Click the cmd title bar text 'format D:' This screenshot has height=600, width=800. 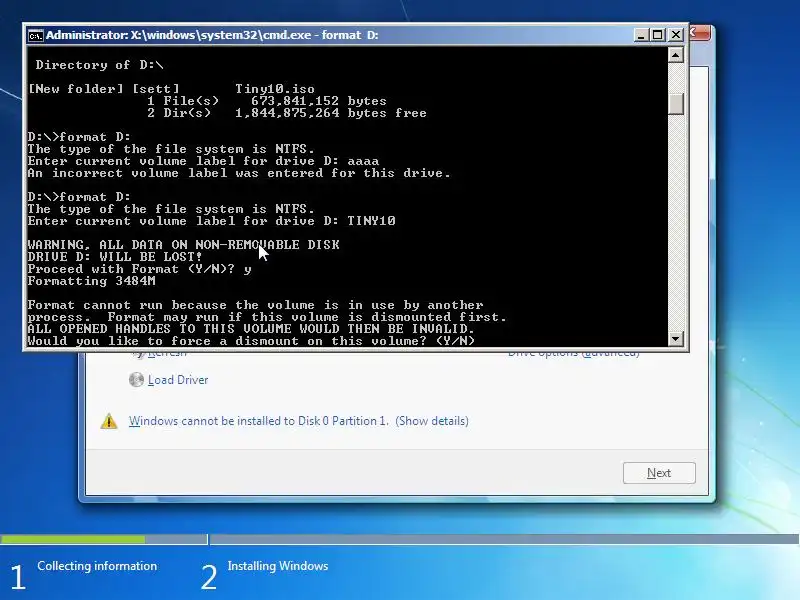(350, 35)
